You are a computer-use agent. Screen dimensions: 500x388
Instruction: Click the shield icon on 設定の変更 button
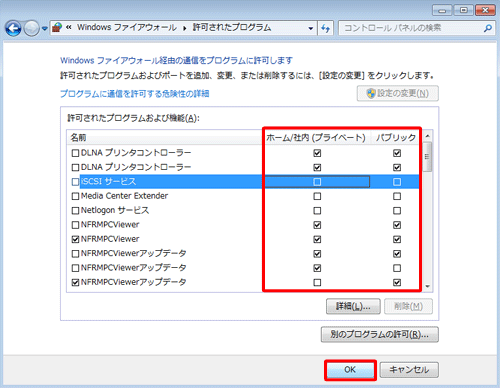coord(371,93)
